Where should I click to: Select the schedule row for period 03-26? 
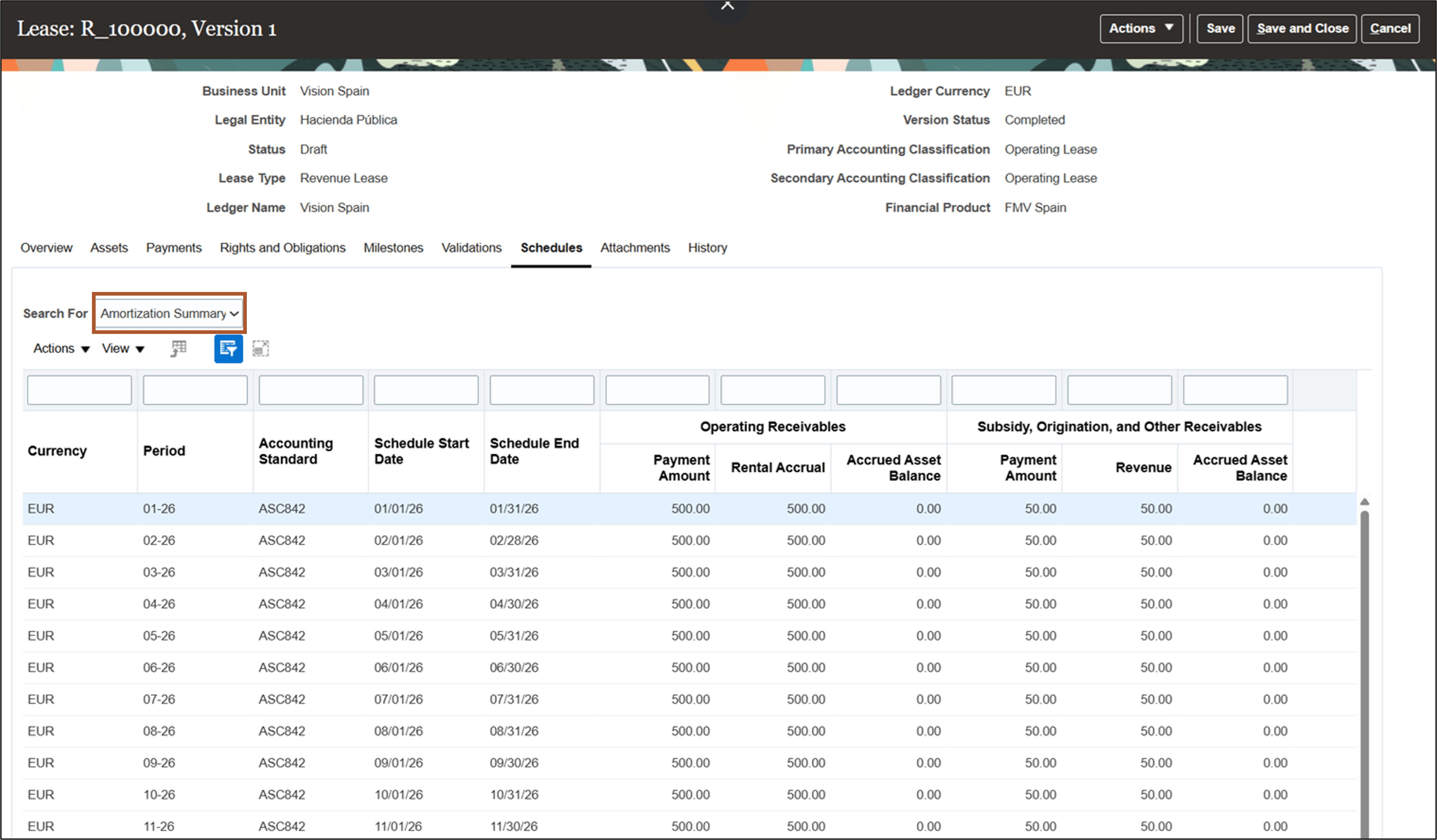[399, 572]
